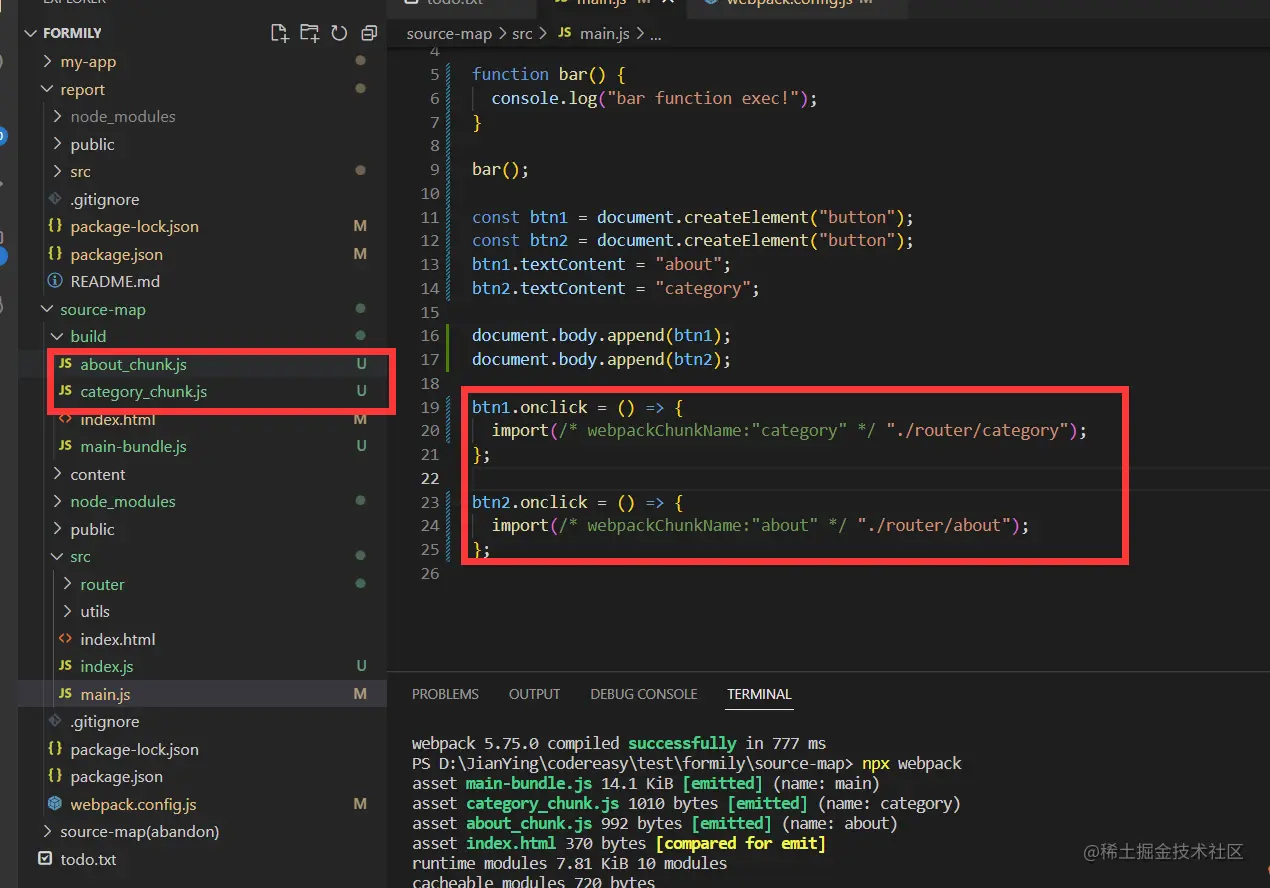Switch to the PROBLEMS panel tab
The height and width of the screenshot is (888, 1270).
(x=445, y=694)
